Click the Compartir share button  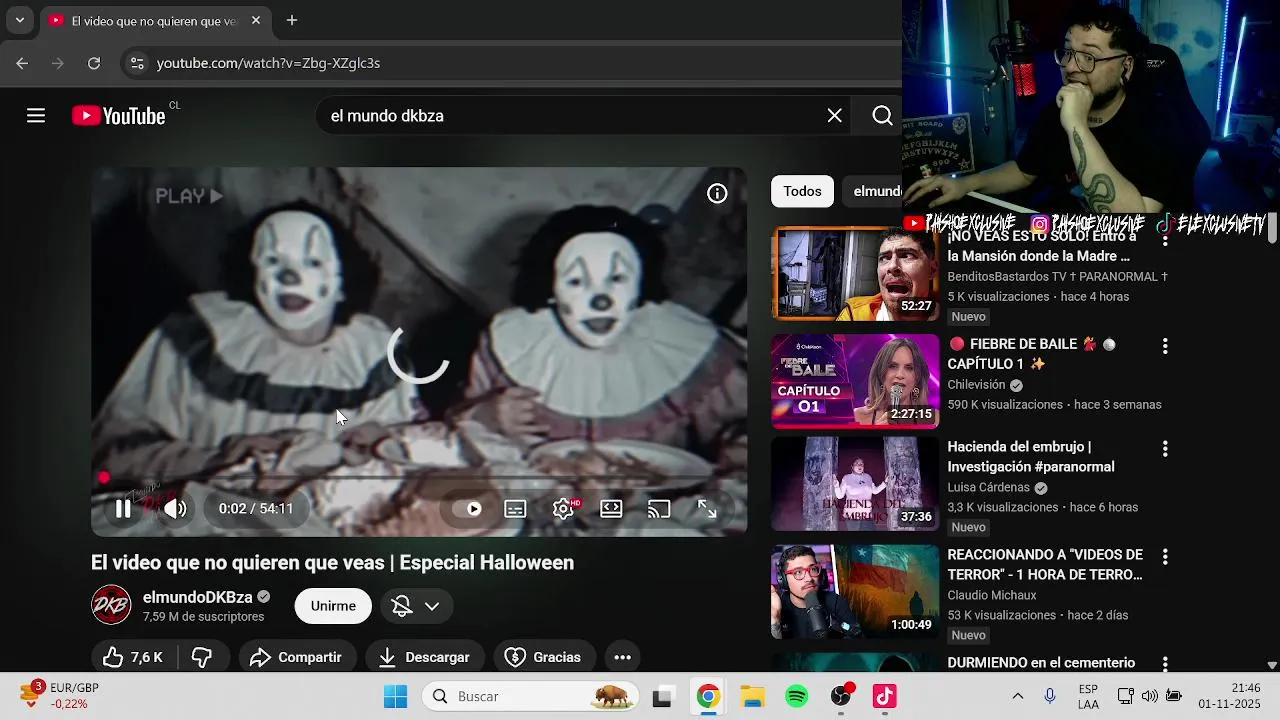296,657
